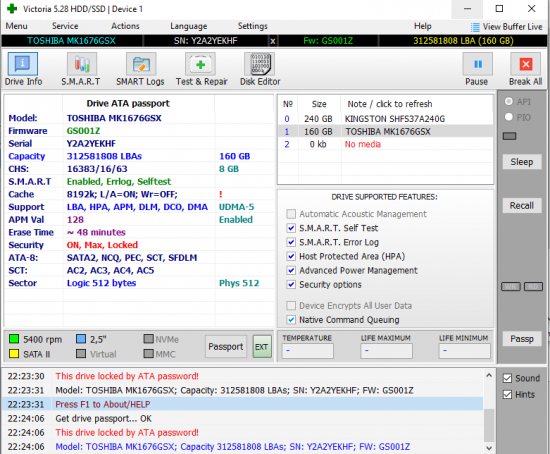Put the drive to Sleep
550x454 pixels.
click(x=522, y=162)
